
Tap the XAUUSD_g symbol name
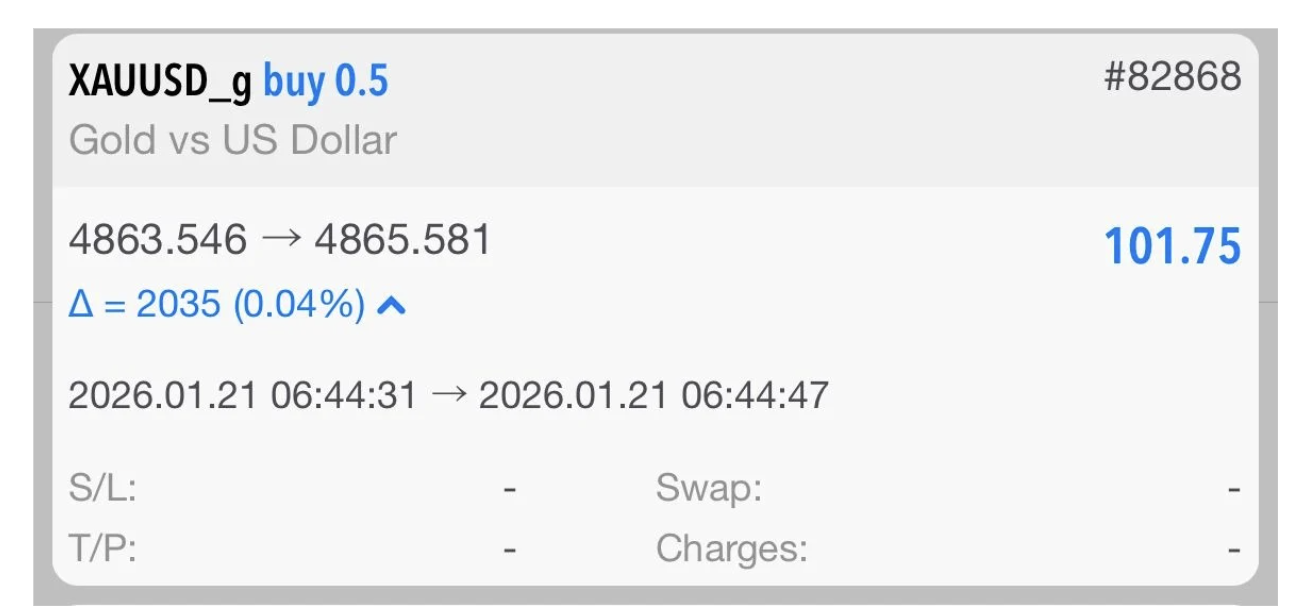coord(160,82)
